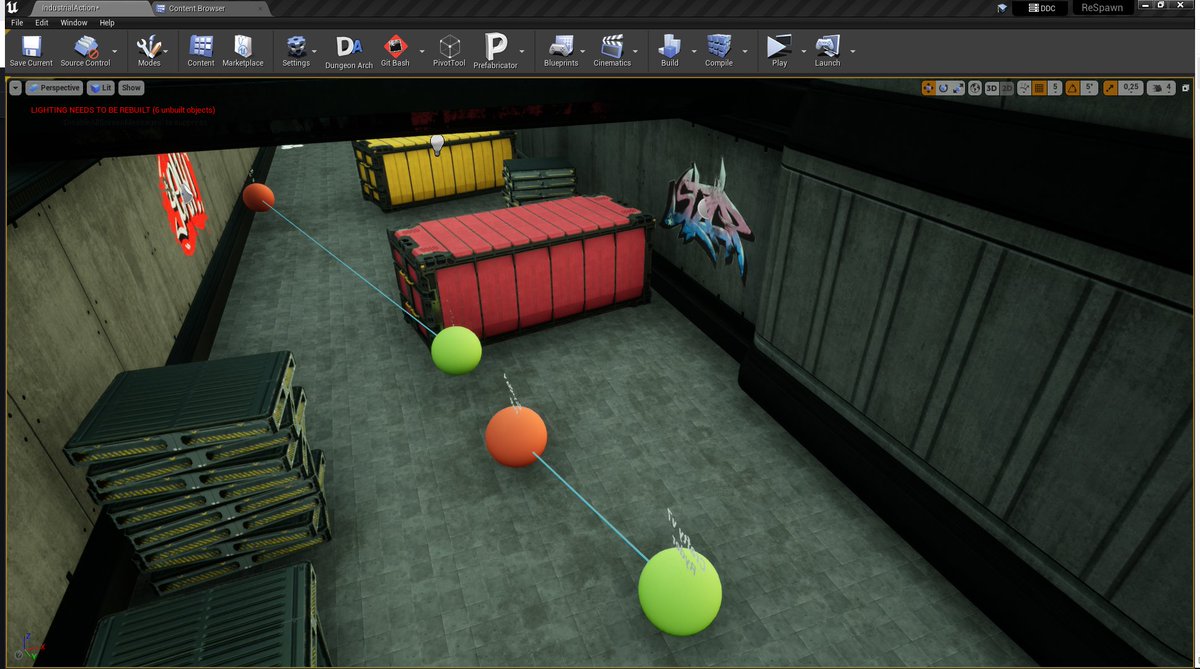Click the Build lighting icon
1200x669 pixels.
(x=670, y=46)
